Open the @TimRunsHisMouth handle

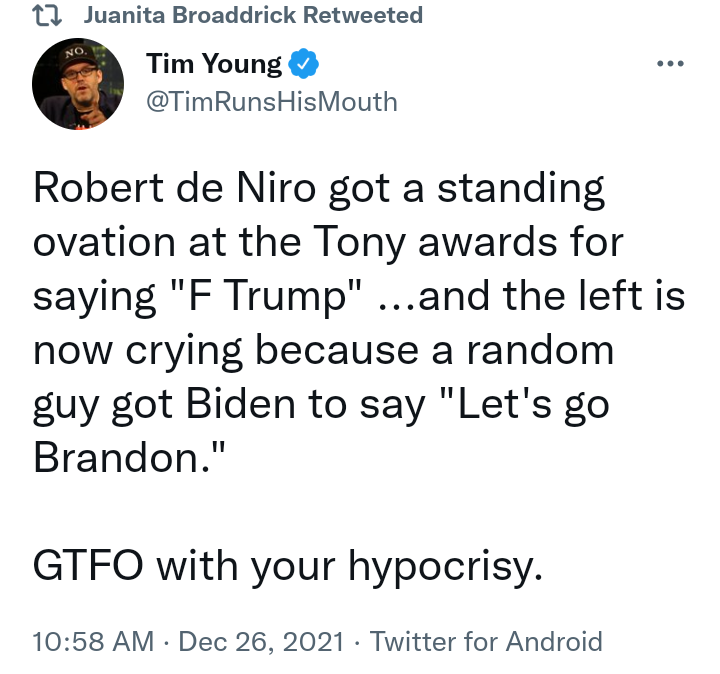[272, 102]
